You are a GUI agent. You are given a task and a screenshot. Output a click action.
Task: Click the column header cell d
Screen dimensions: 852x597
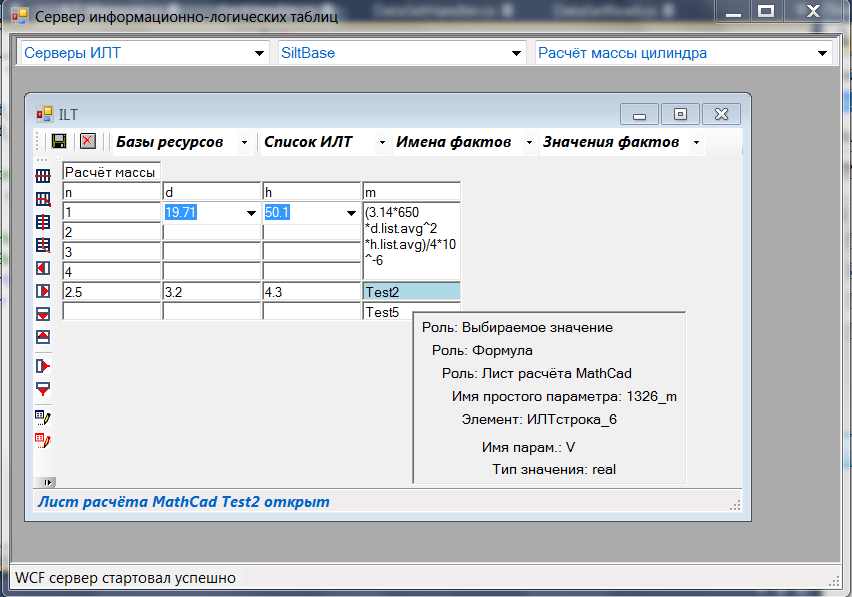212,192
